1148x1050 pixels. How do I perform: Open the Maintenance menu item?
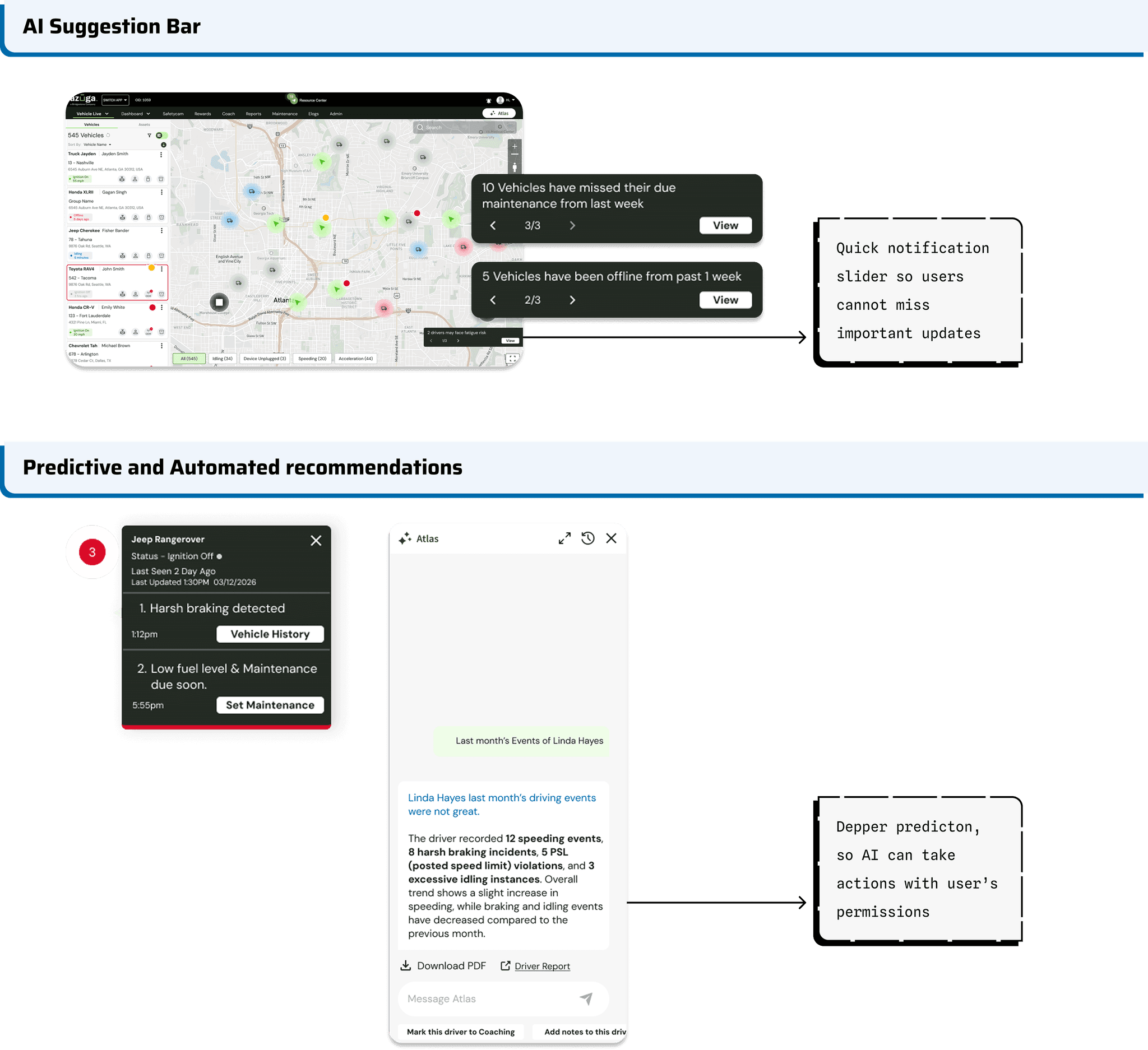285,114
